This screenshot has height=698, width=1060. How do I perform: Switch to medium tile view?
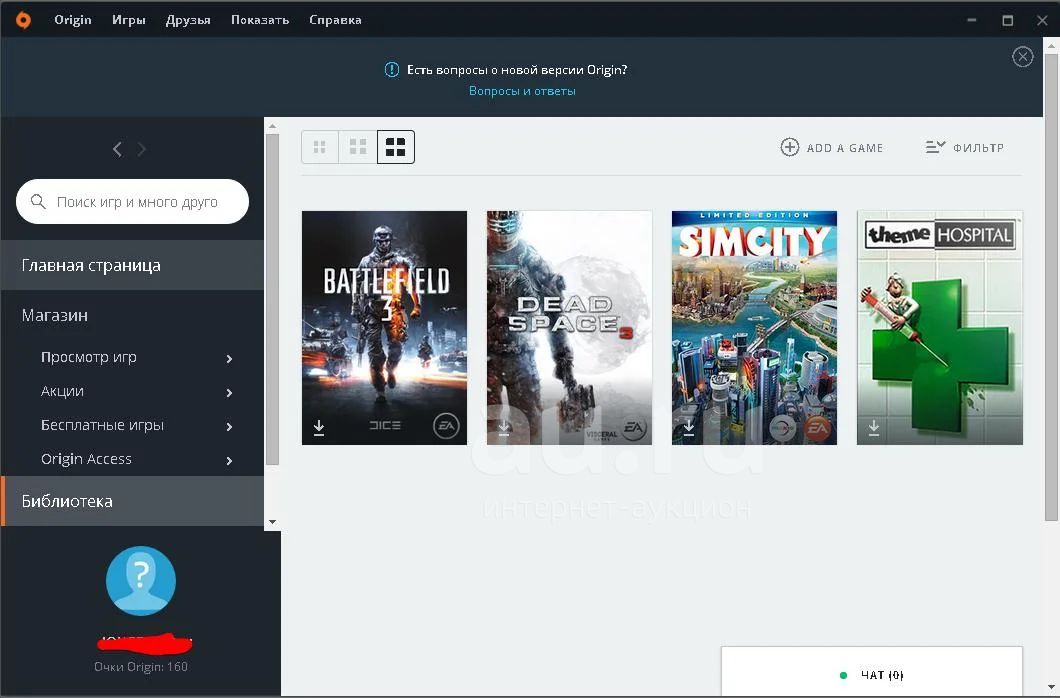click(358, 147)
